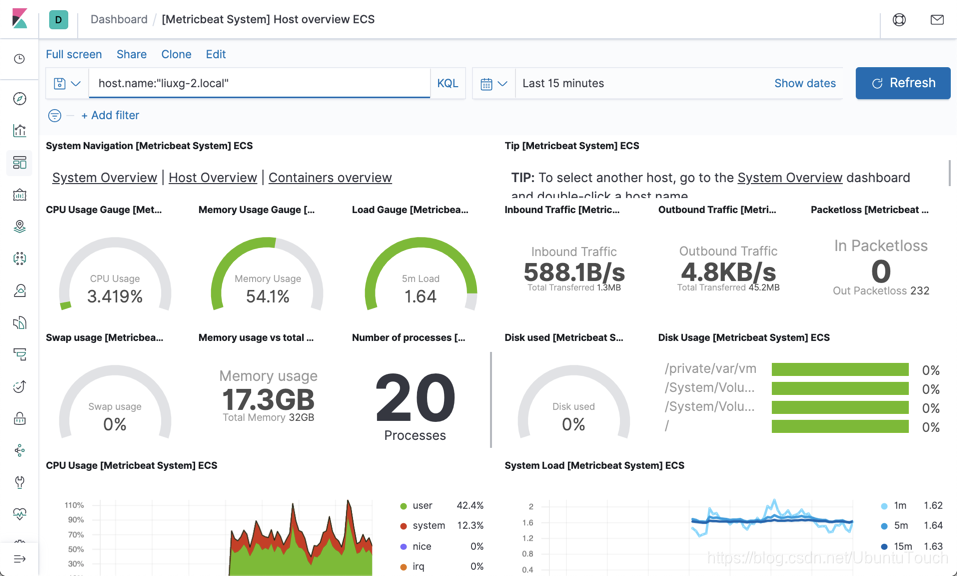Open APM icon in sidebar
The image size is (957, 576).
[20, 355]
